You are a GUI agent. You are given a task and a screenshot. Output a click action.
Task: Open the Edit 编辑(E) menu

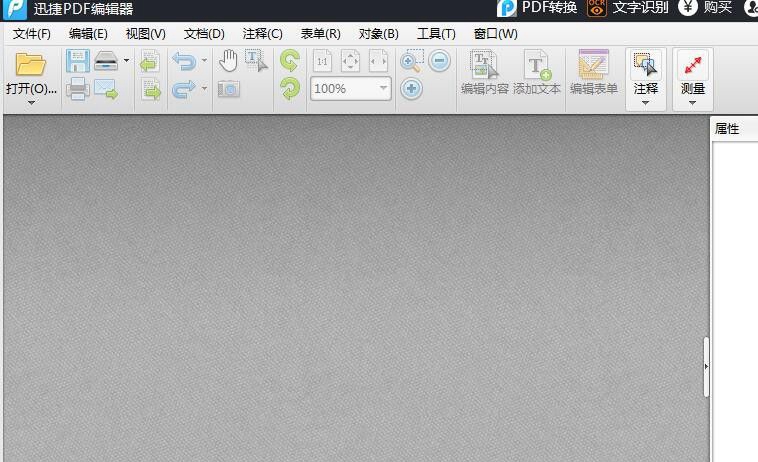coord(88,34)
